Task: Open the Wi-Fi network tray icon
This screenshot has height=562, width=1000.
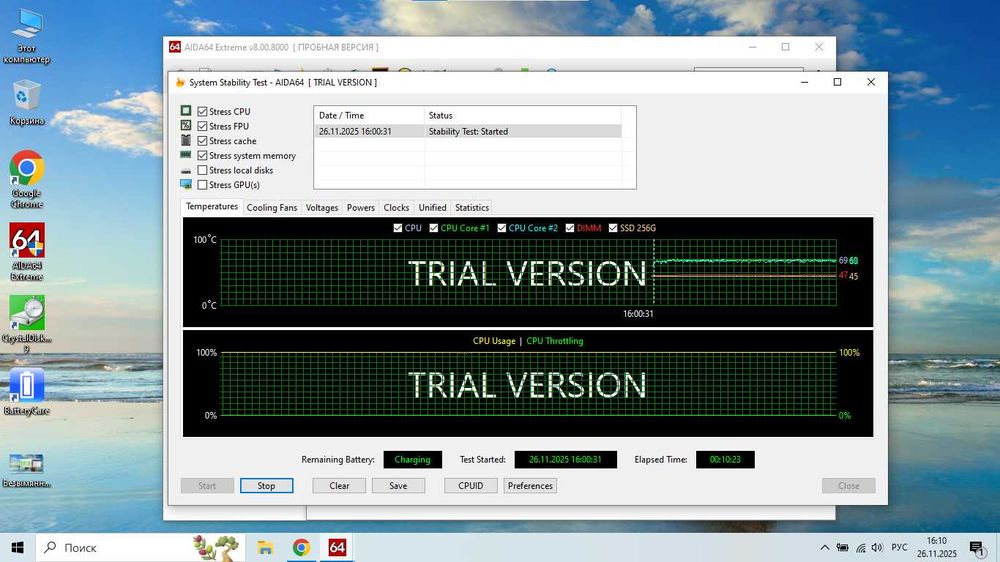Action: click(x=860, y=547)
